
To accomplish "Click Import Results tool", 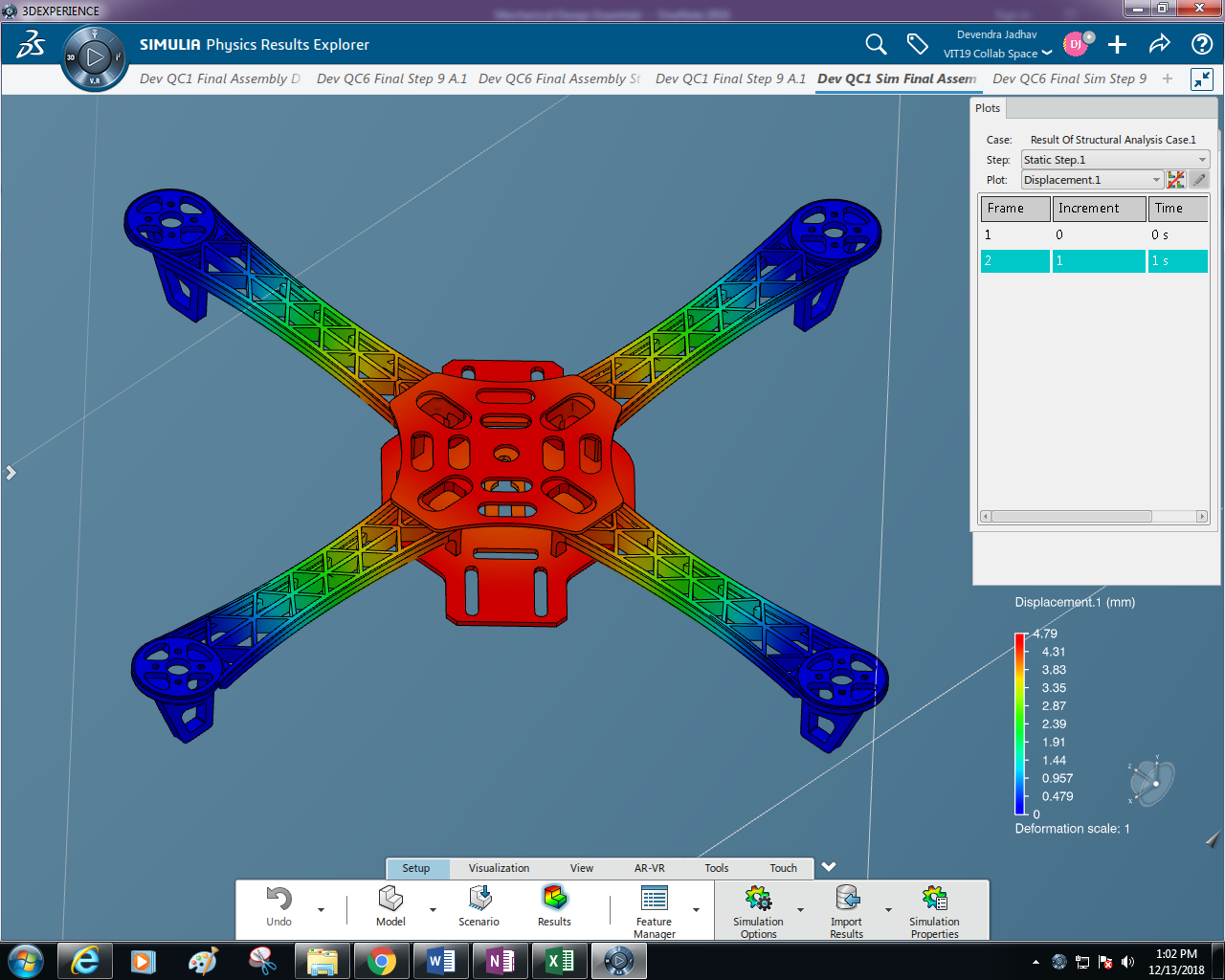I will point(846,911).
